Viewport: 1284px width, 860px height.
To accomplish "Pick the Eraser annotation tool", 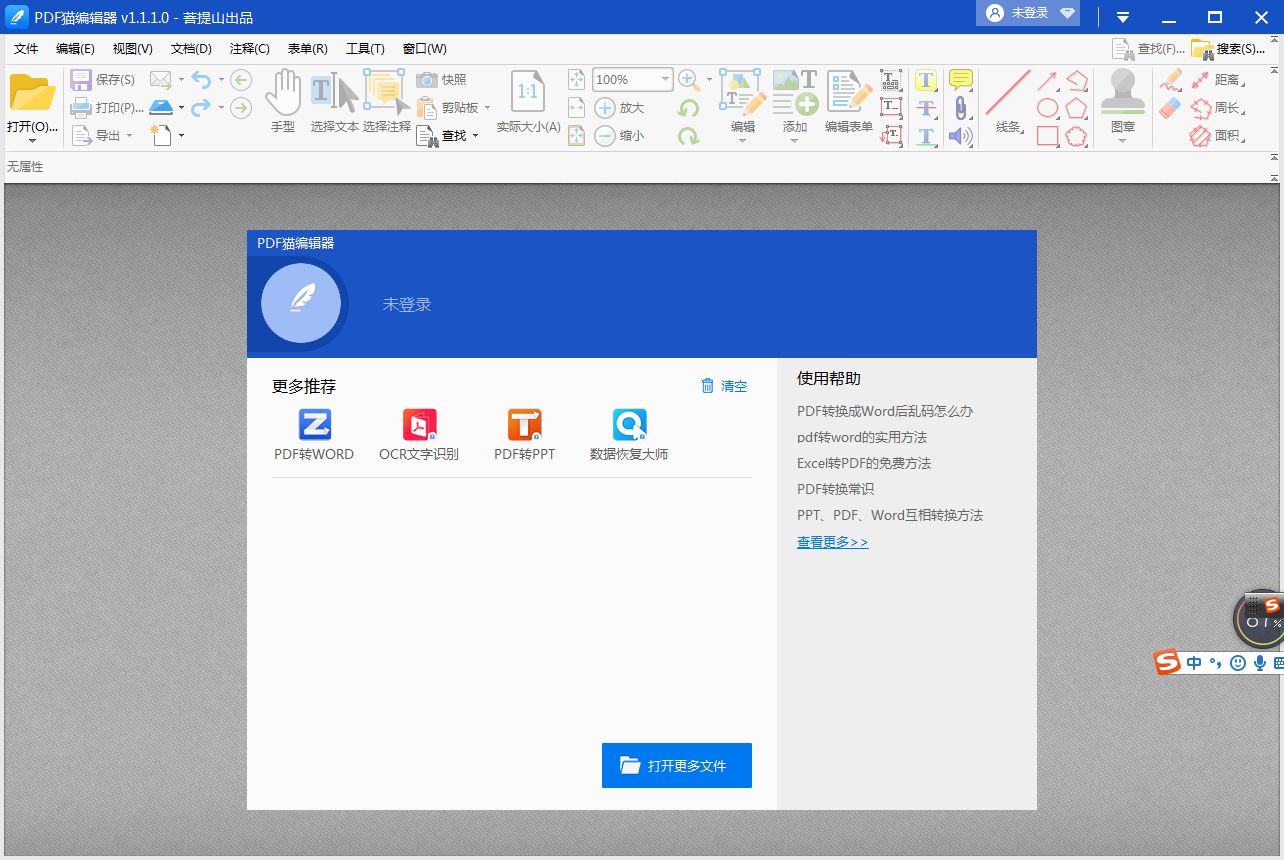I will tap(1168, 106).
